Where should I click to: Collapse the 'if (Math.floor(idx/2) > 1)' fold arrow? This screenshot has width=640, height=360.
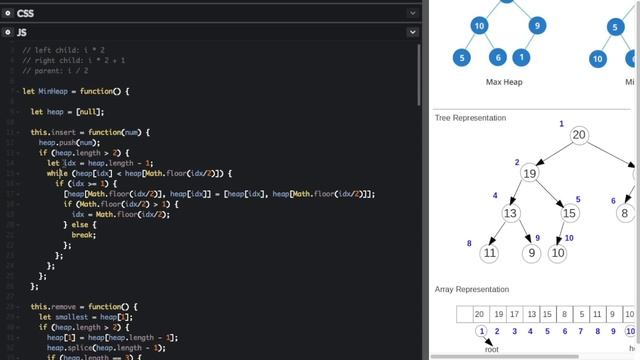18,204
